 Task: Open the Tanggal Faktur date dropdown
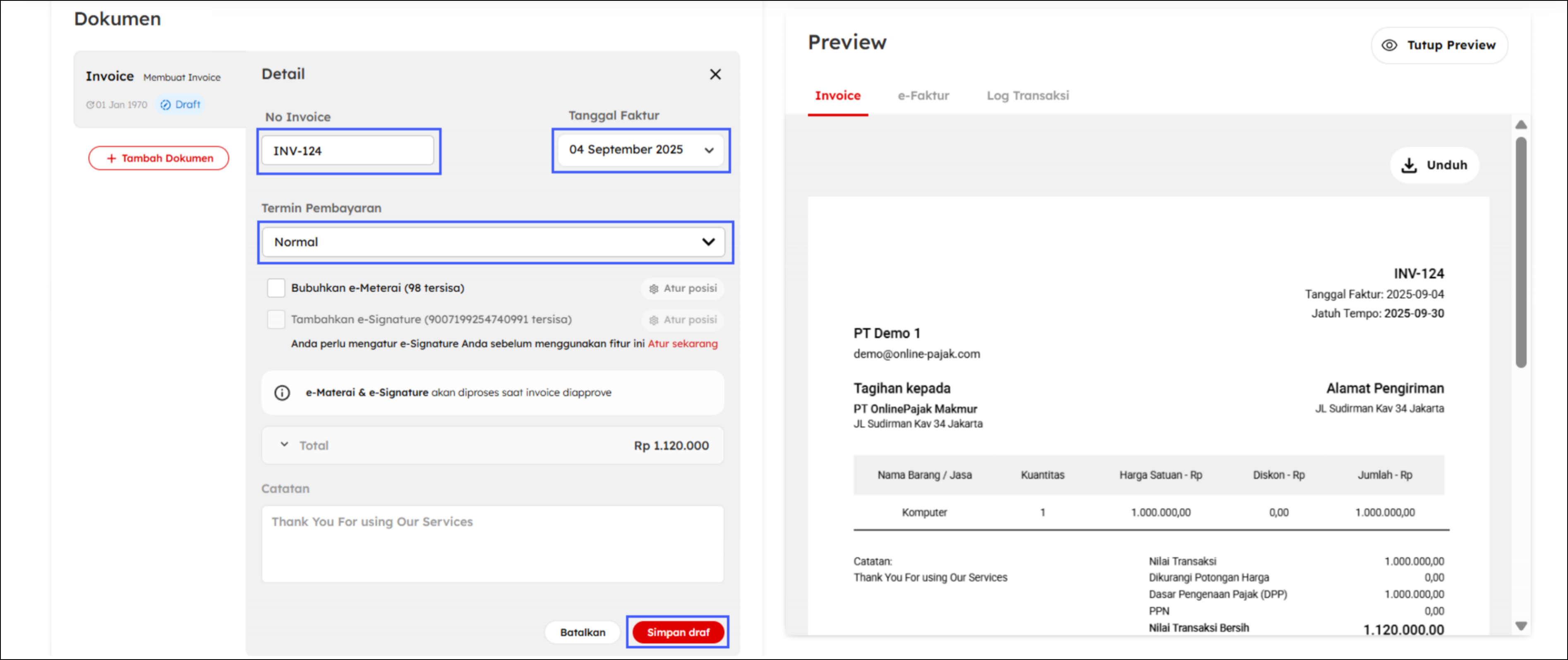click(x=709, y=150)
